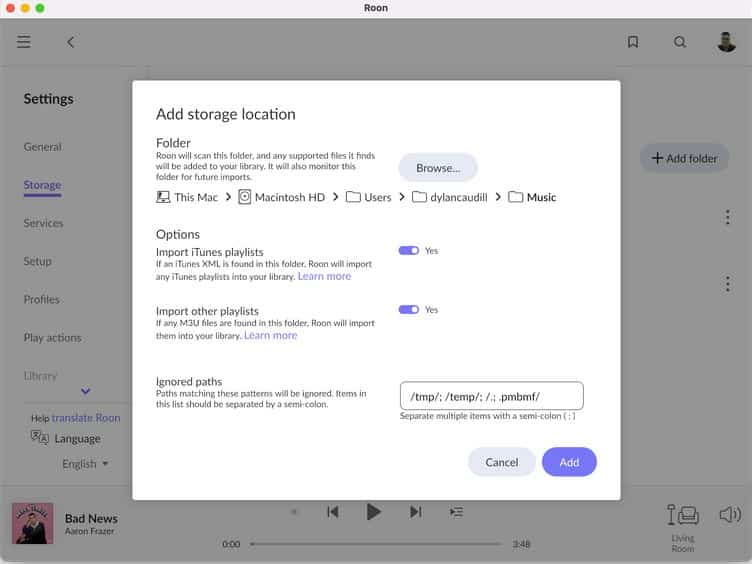The image size is (752, 564).
Task: Expand the English language dropdown
Action: click(x=85, y=464)
